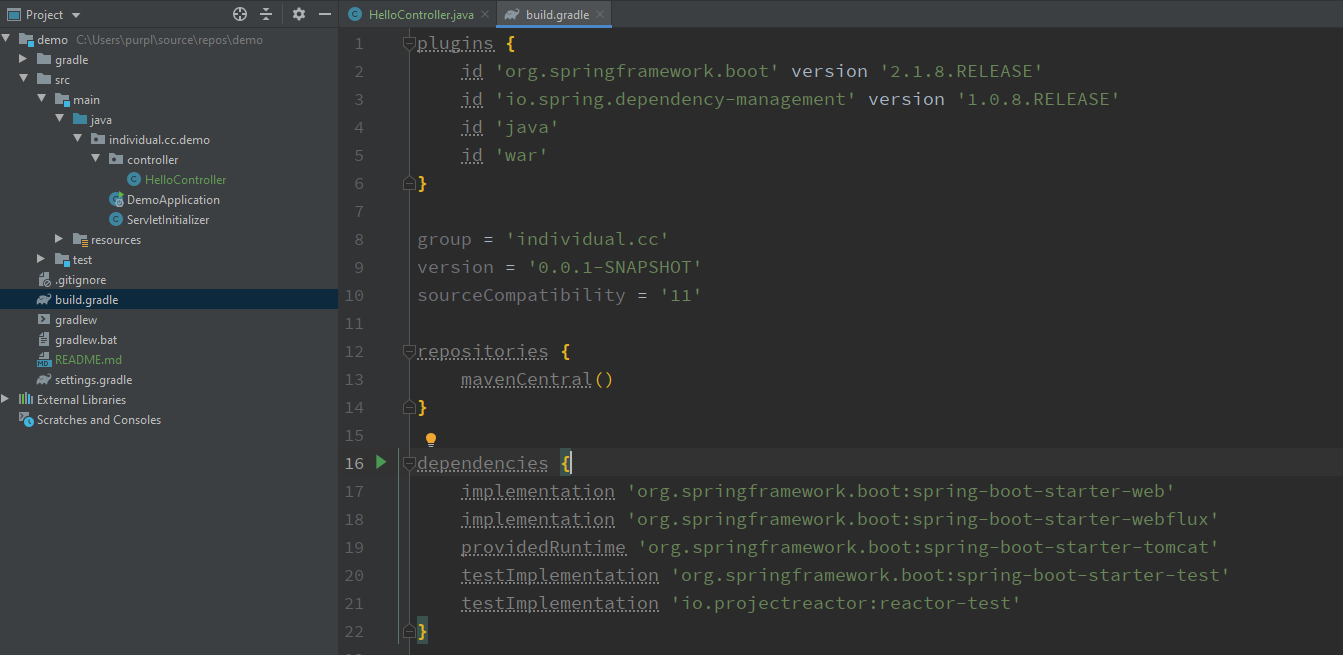
Task: Click the green run arrow beside dependencies
Action: pyautogui.click(x=381, y=462)
